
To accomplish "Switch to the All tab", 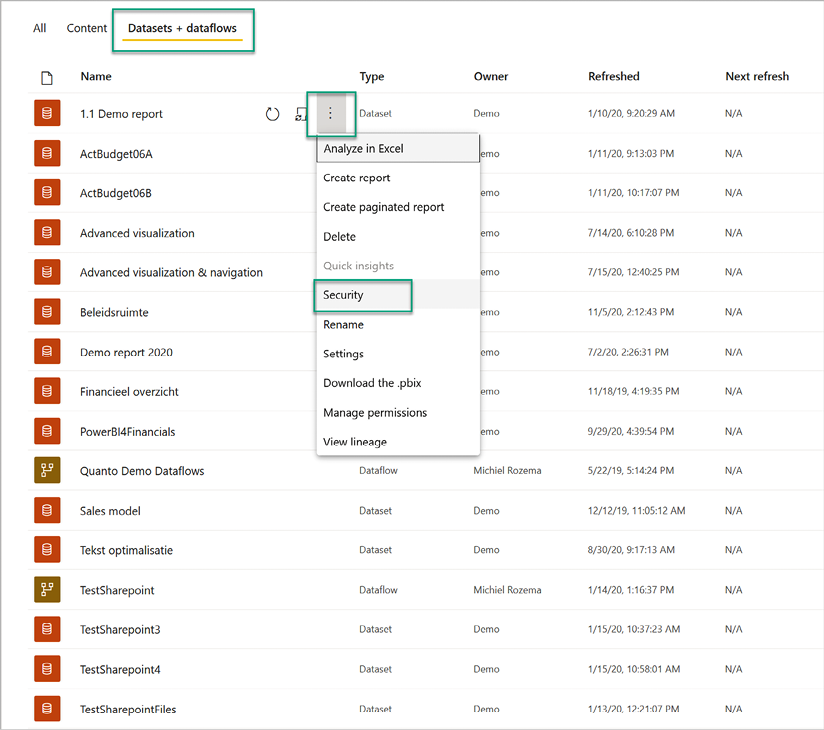I will click(39, 28).
